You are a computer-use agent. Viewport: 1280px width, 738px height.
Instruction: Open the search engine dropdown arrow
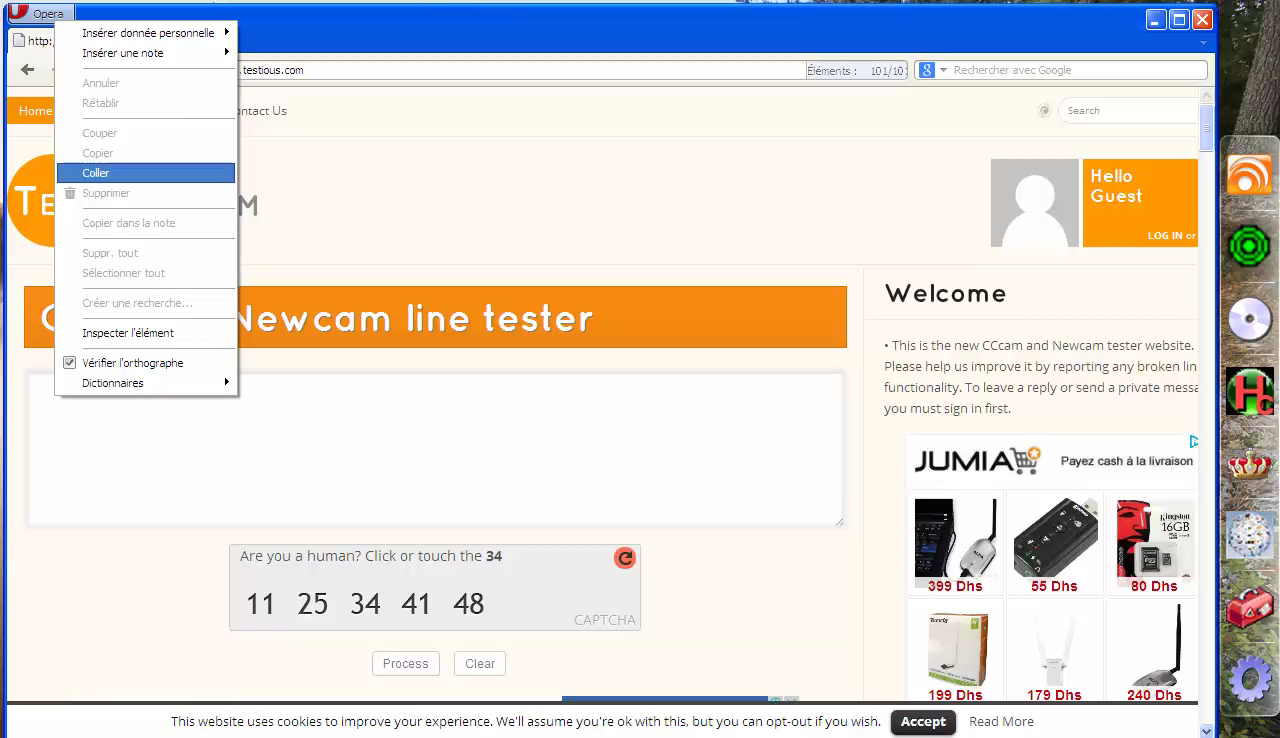tap(943, 70)
